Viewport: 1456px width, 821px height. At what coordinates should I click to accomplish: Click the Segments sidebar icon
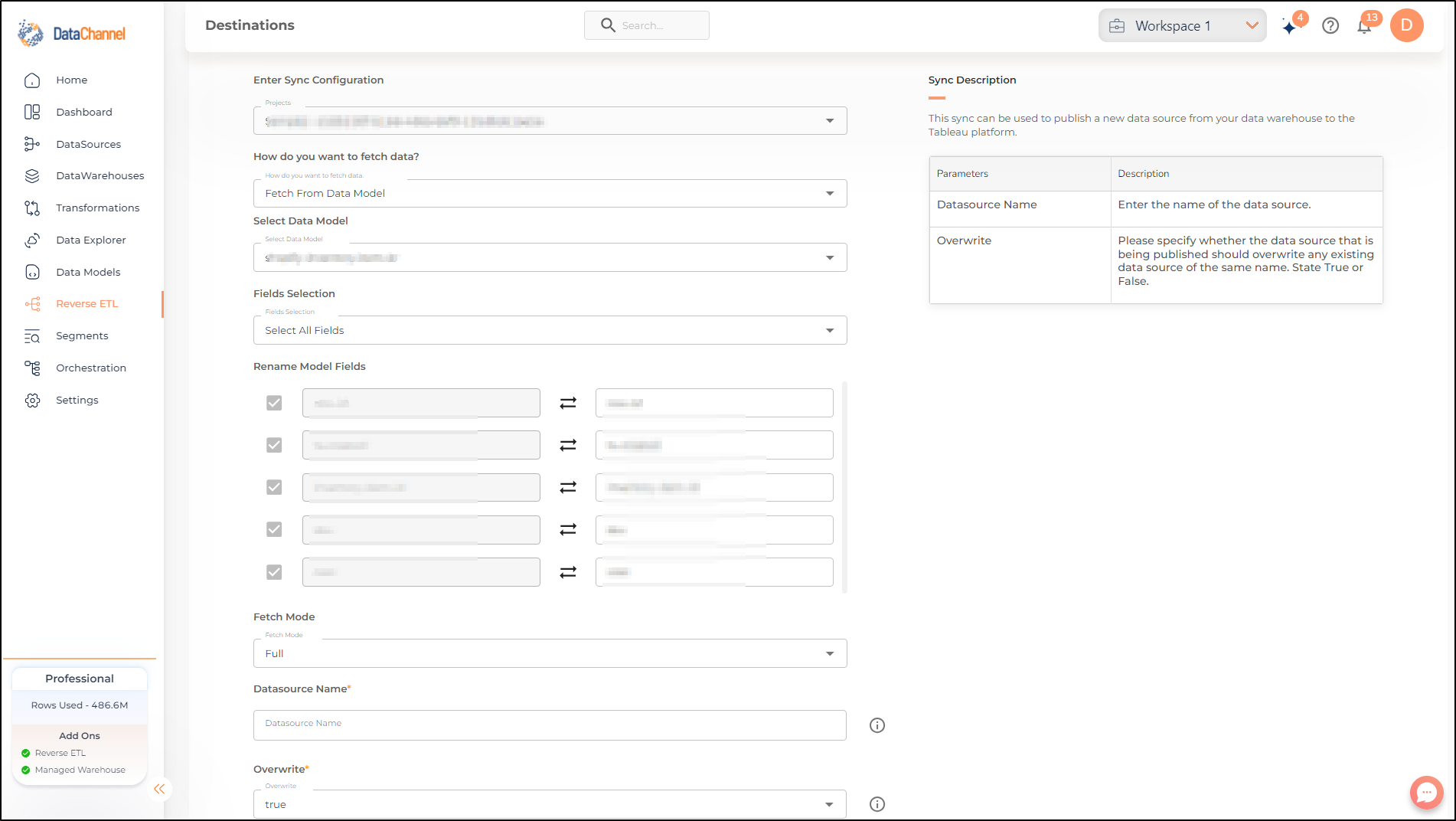[32, 336]
